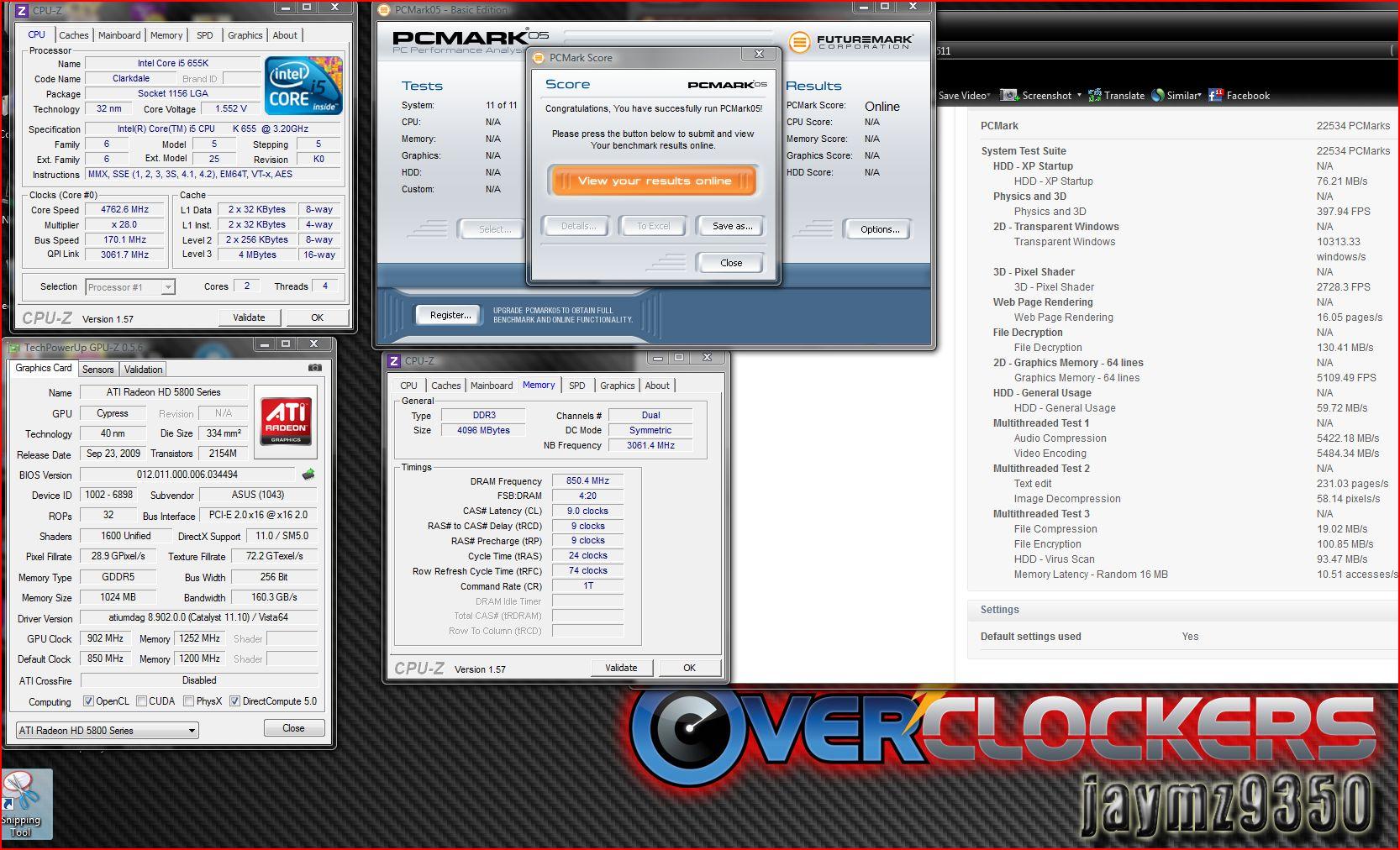Switch to Sensors tab in GPU-Z
This screenshot has width=1400, height=850.
(x=97, y=370)
